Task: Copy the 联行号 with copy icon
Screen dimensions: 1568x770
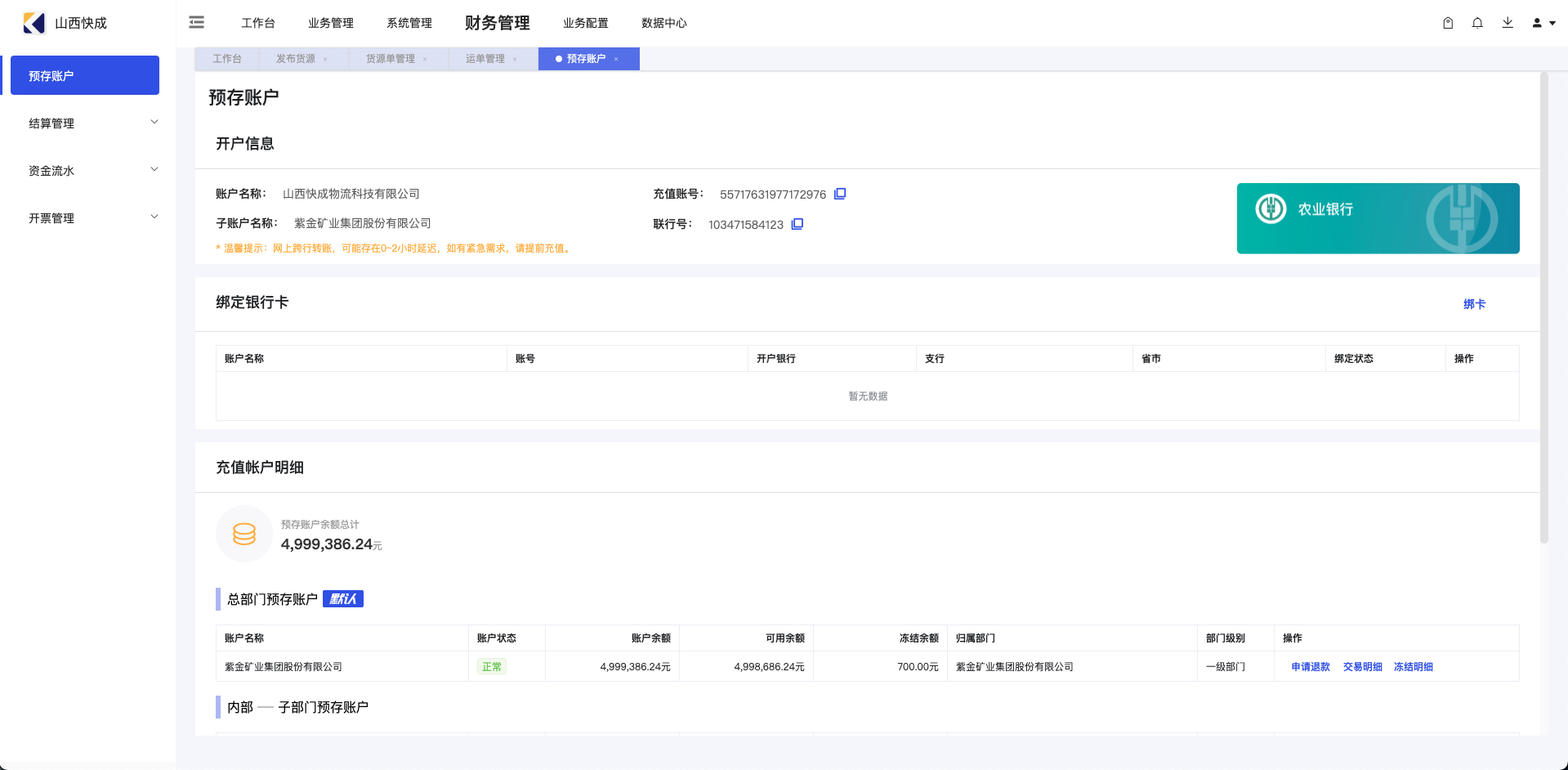Action: (x=797, y=224)
